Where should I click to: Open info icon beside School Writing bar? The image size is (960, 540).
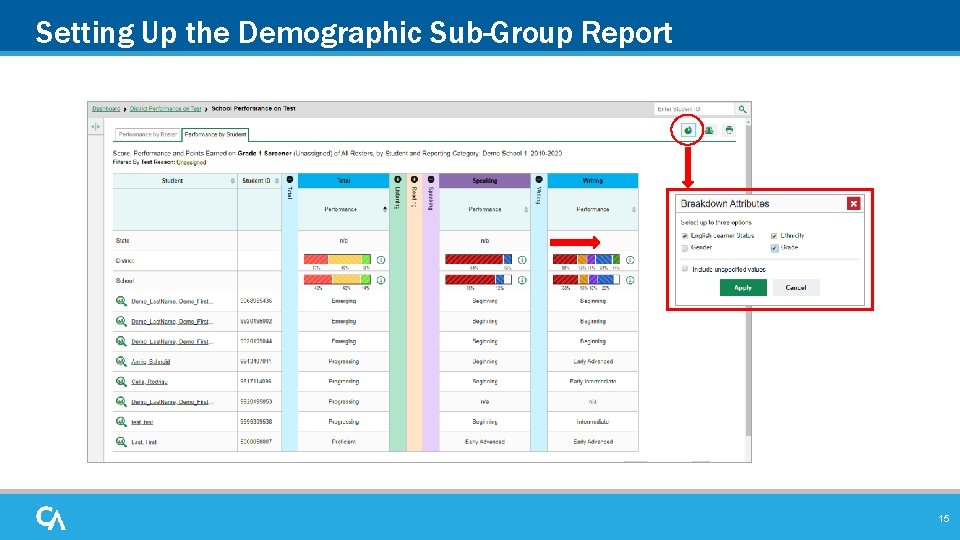630,280
